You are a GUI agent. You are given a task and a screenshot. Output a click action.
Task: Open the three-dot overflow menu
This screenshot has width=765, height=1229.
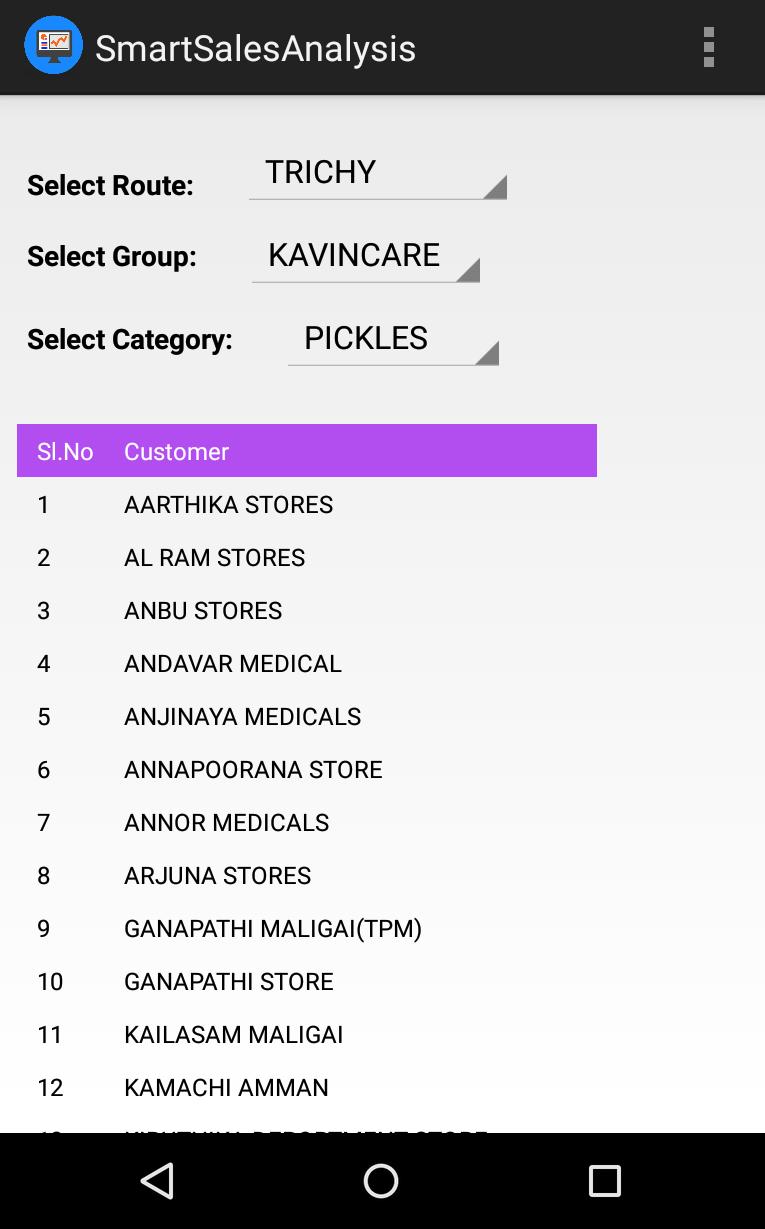[x=708, y=47]
